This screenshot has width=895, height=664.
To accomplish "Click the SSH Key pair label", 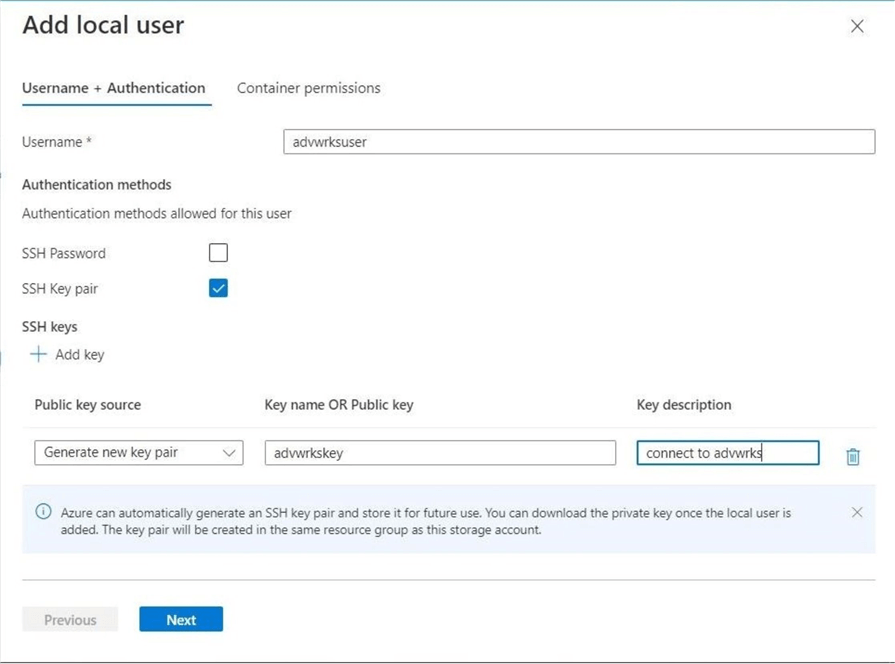I will 60,289.
